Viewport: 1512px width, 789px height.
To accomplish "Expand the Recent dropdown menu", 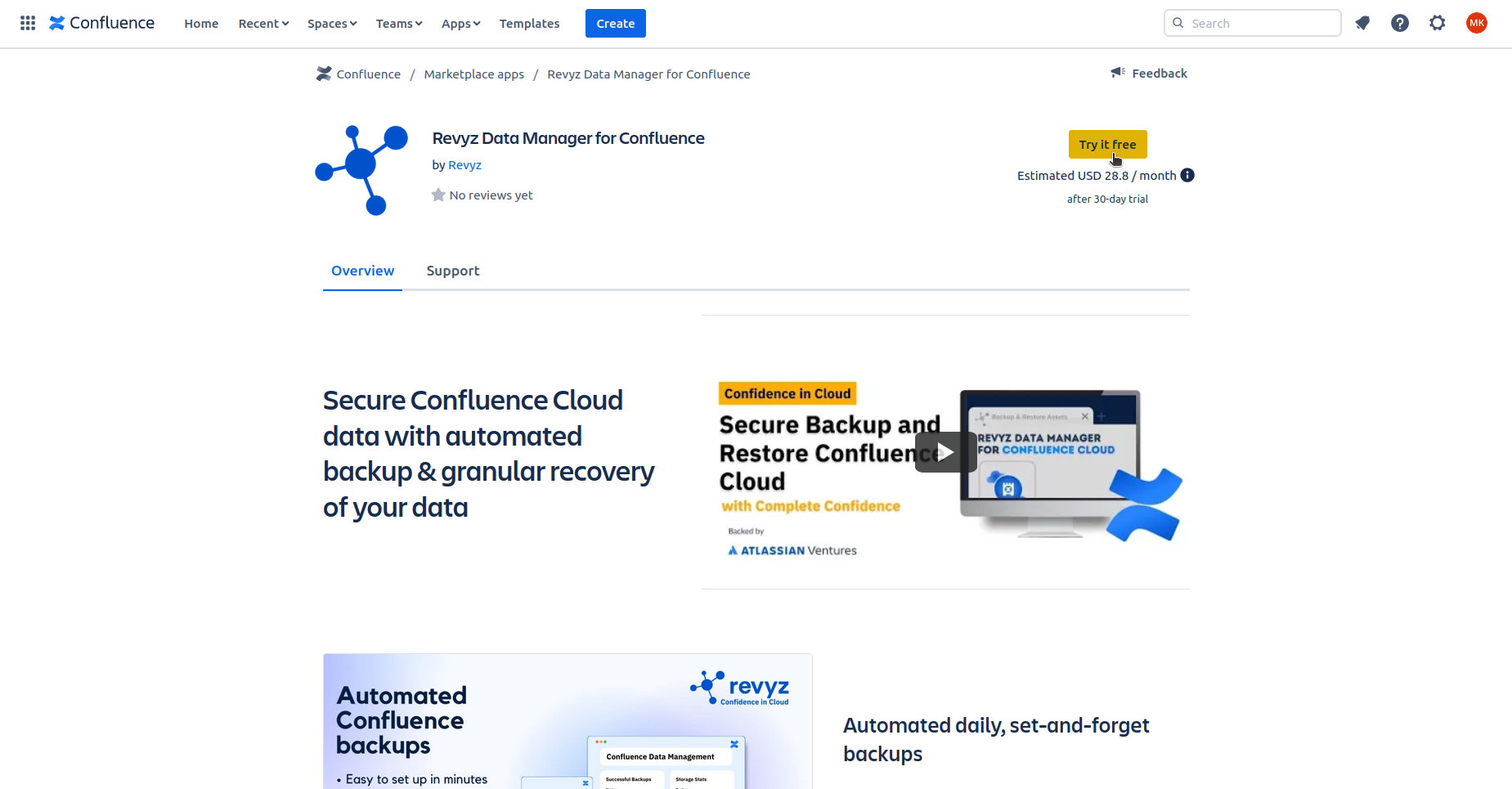I will click(x=263, y=24).
